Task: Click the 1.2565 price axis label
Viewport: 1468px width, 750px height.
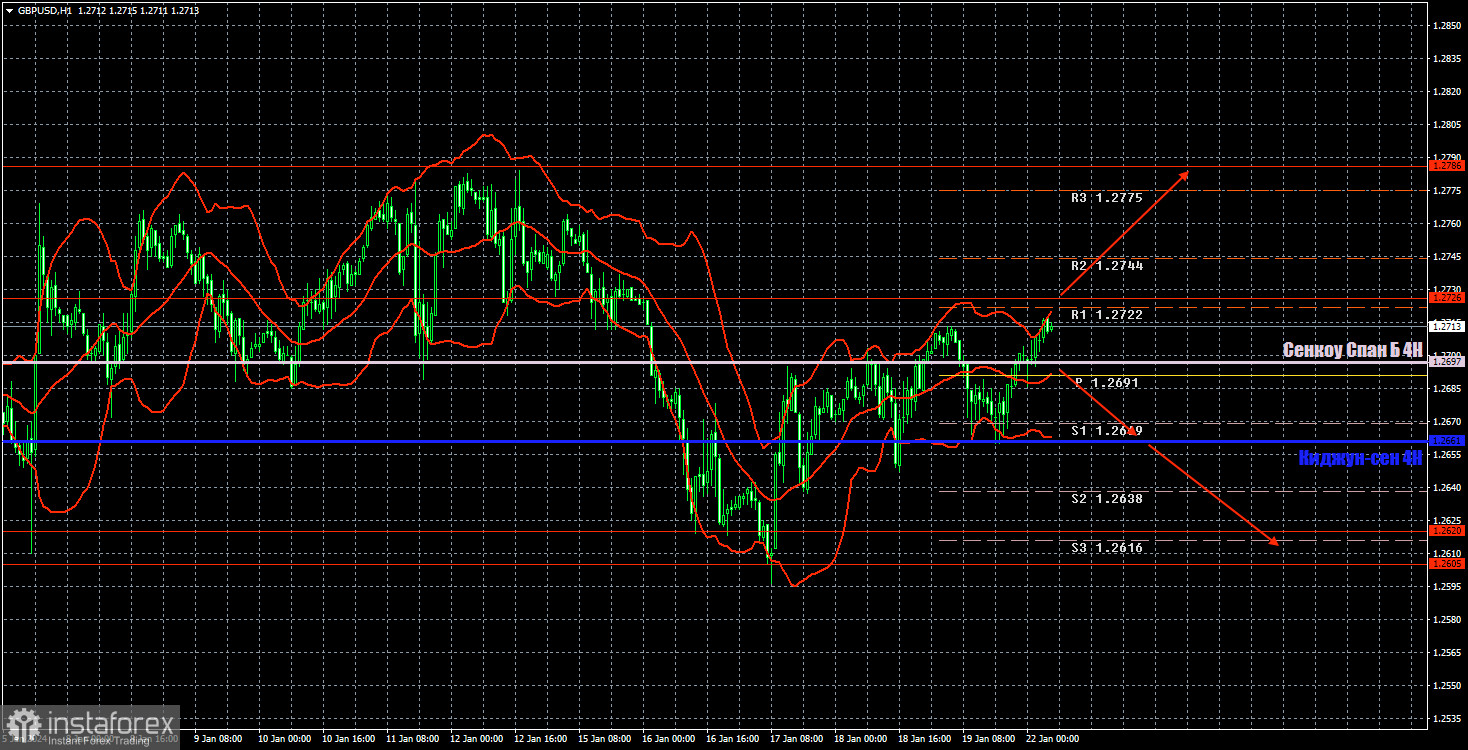Action: [x=1447, y=652]
